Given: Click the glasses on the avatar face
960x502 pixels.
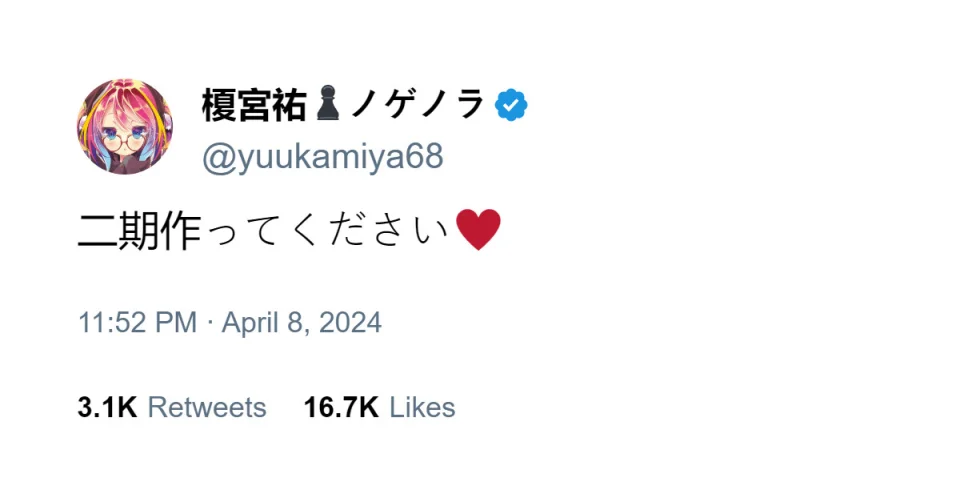Looking at the screenshot, I should [x=124, y=139].
